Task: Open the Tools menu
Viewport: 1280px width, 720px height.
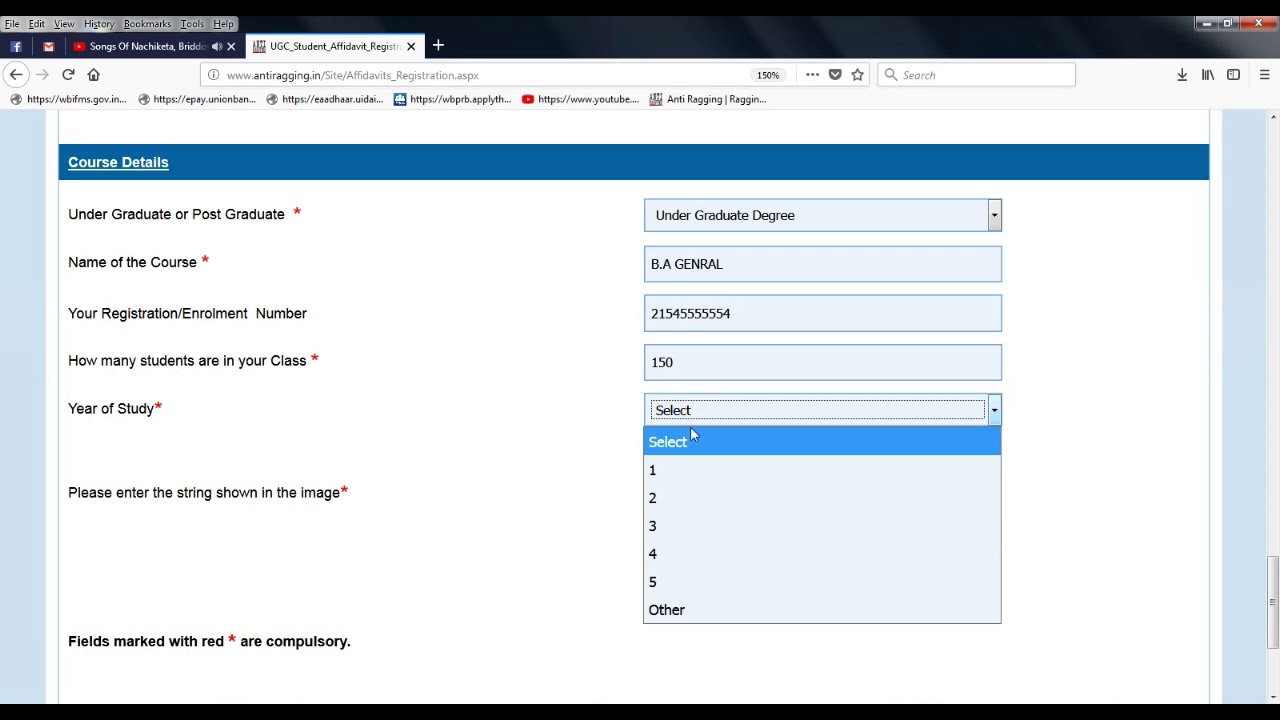Action: tap(192, 24)
